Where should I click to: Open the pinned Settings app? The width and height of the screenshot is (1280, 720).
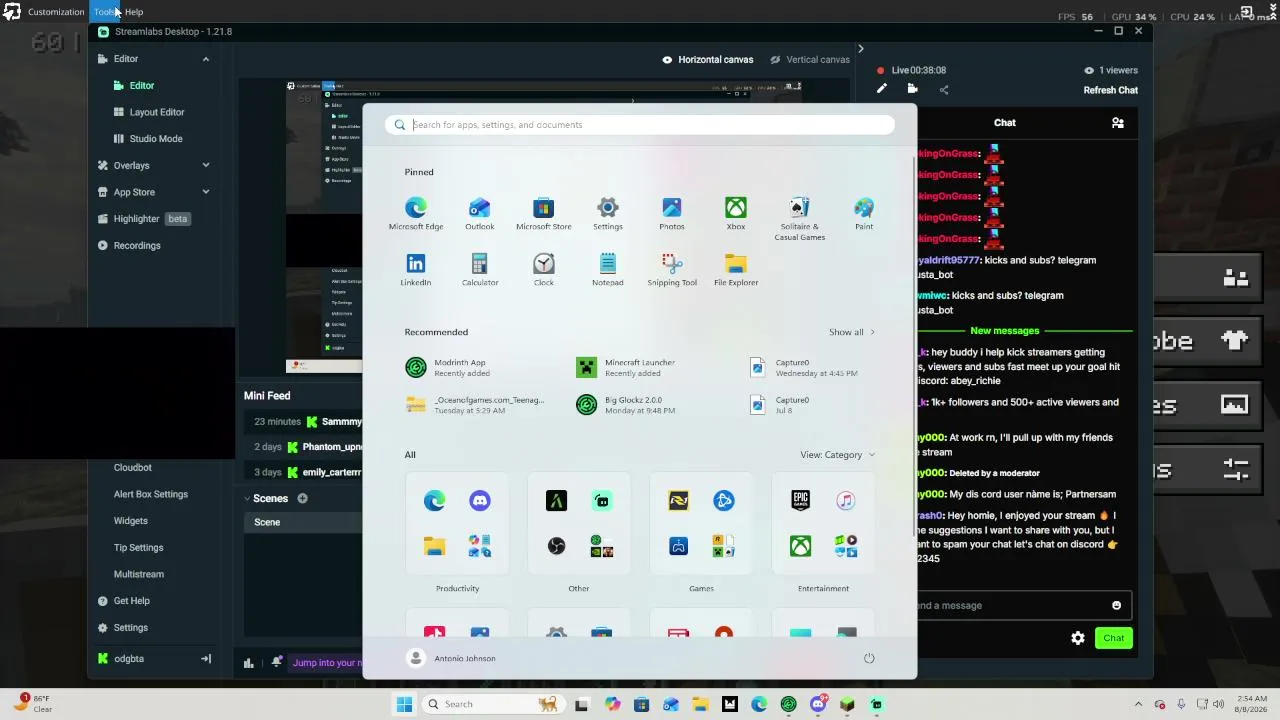608,214
